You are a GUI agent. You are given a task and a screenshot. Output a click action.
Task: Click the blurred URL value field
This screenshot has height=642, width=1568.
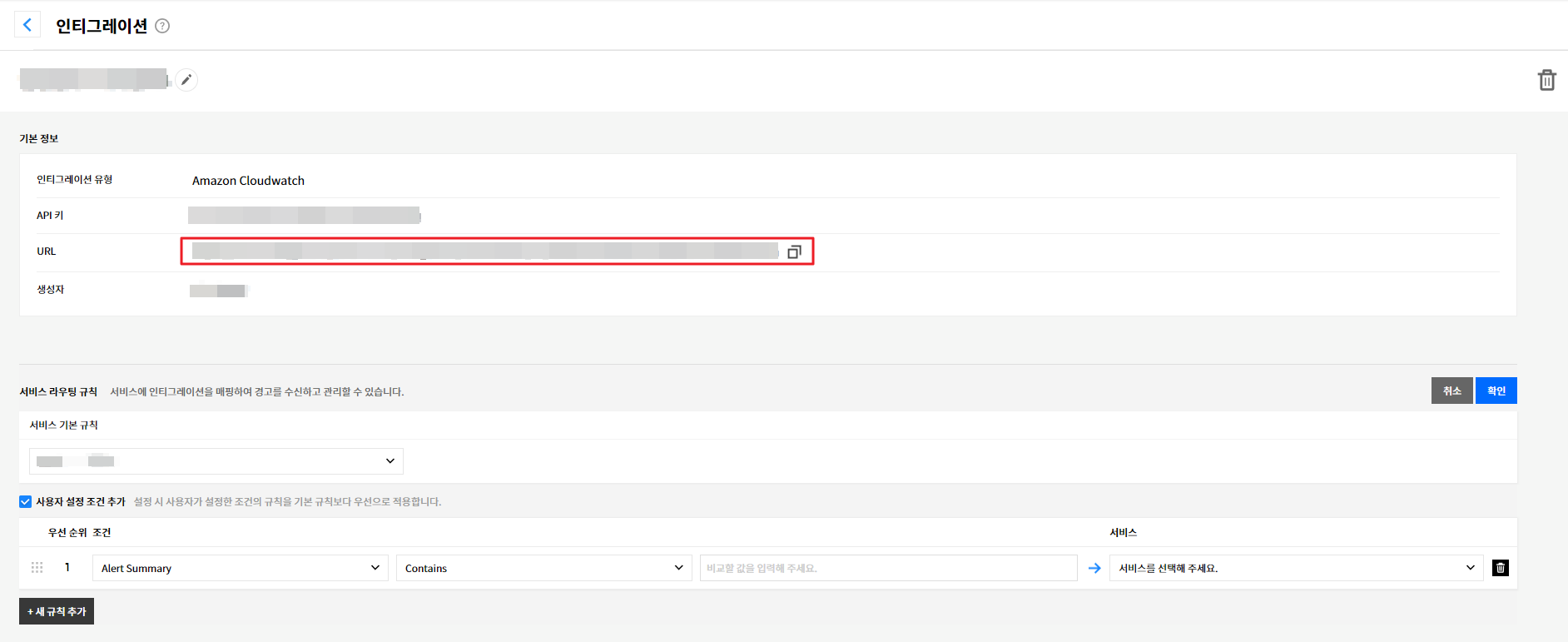[484, 251]
